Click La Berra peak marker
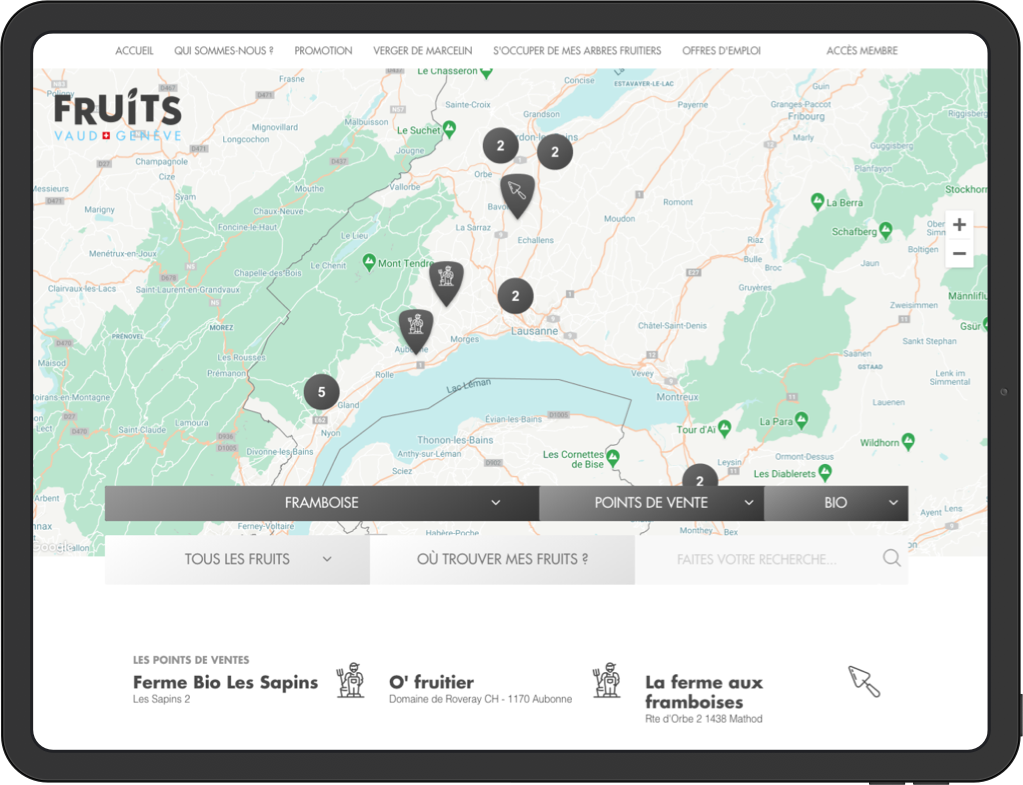This screenshot has width=1023, height=785. 817,202
